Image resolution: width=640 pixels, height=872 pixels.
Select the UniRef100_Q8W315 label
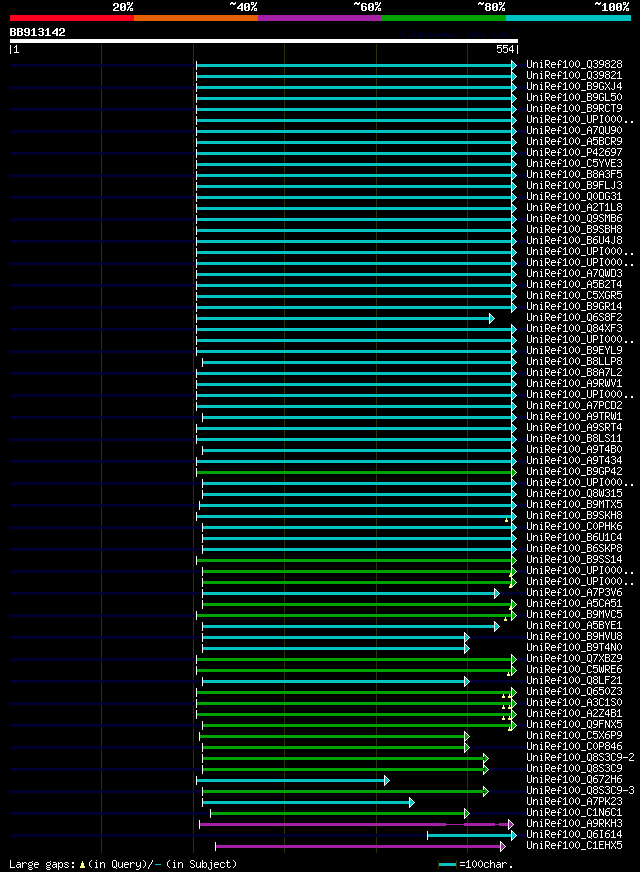574,494
